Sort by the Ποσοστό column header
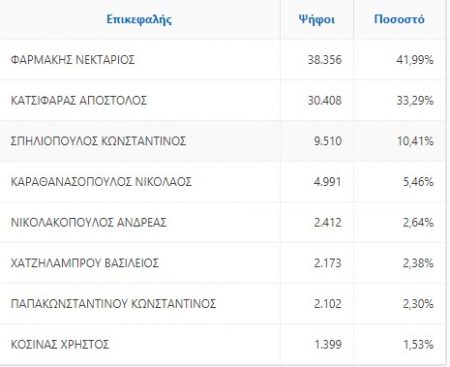Image resolution: width=450 pixels, height=367 pixels. tap(399, 19)
